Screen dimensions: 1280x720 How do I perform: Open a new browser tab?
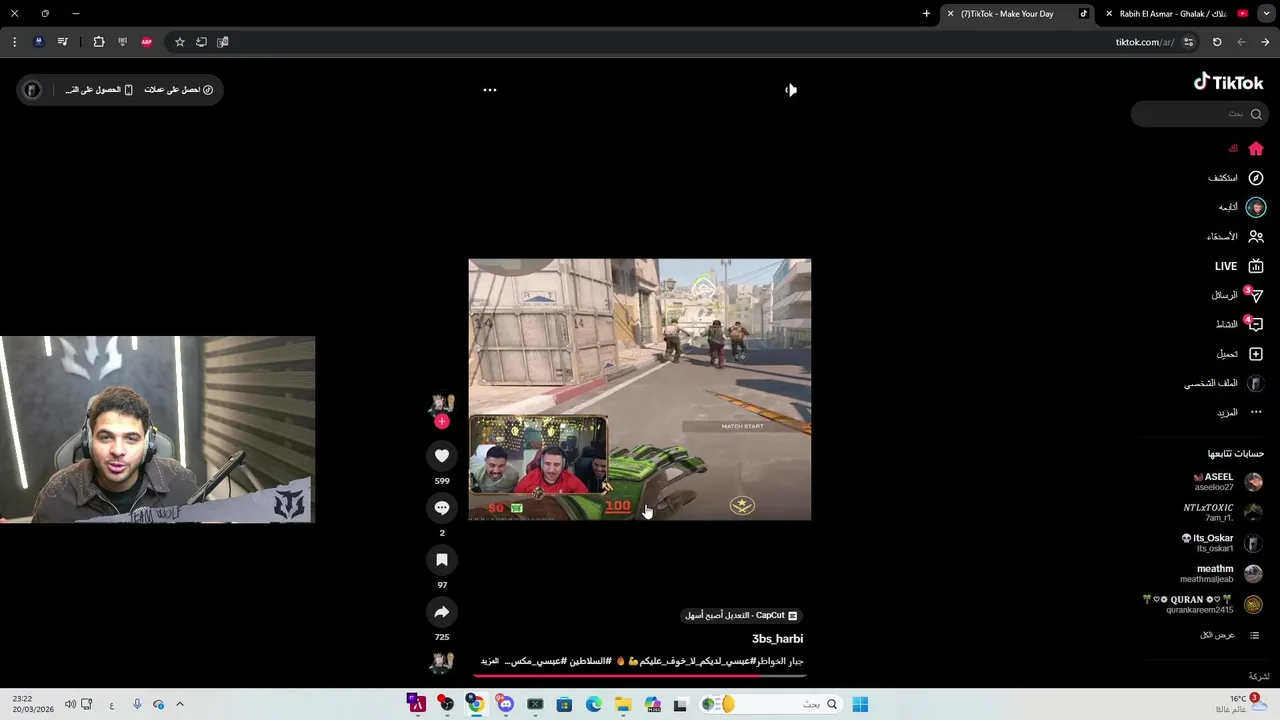point(926,14)
